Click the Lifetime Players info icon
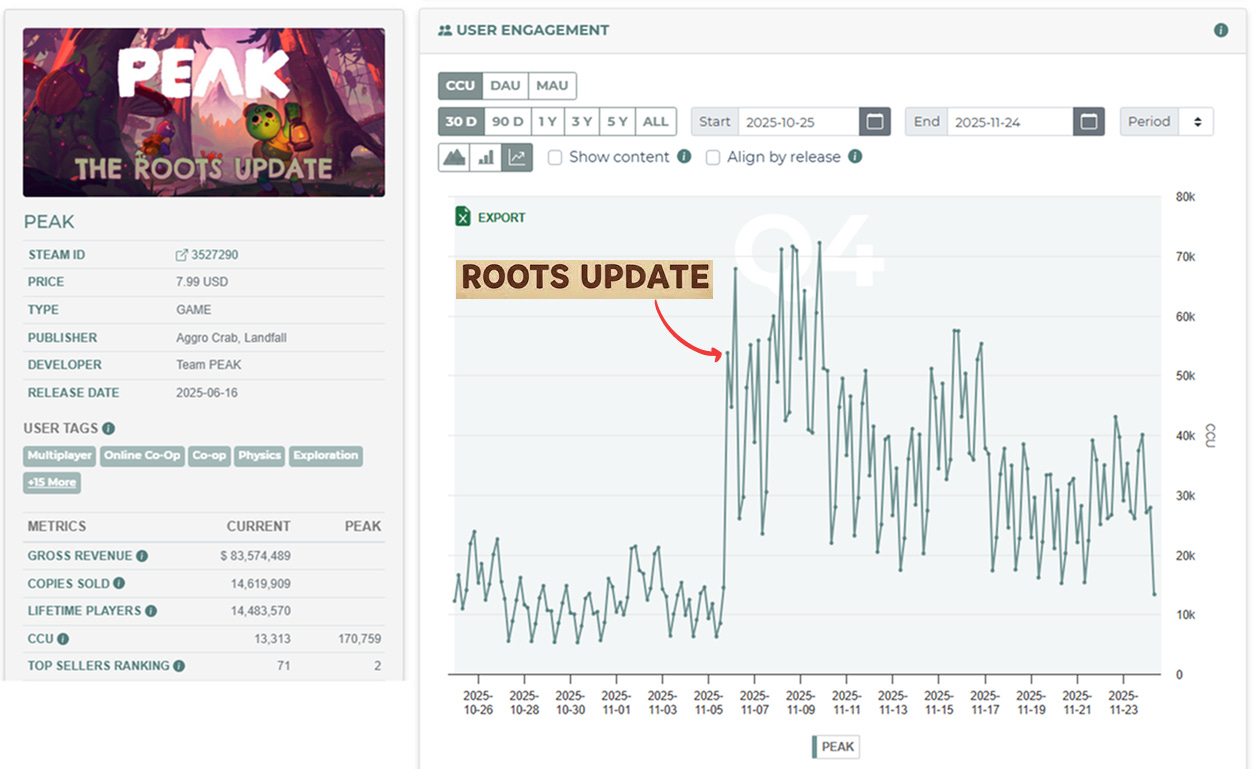 click(x=150, y=611)
